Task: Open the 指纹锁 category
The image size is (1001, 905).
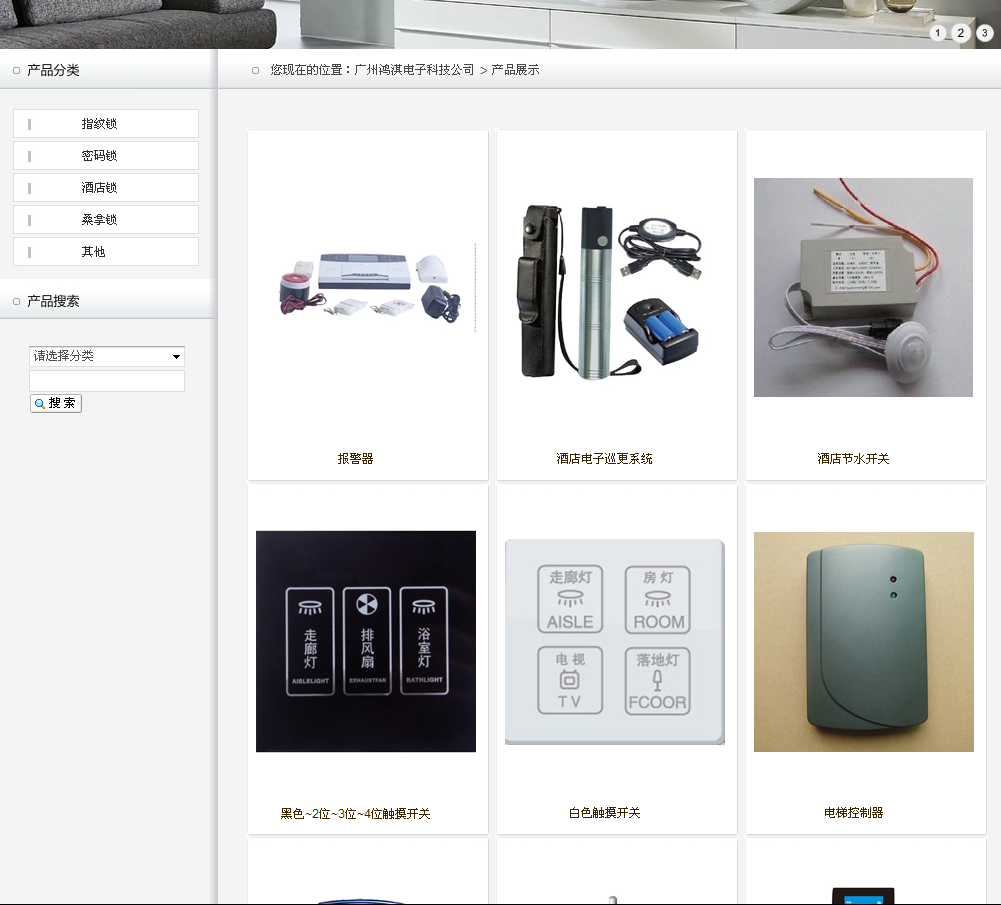Action: tap(106, 124)
